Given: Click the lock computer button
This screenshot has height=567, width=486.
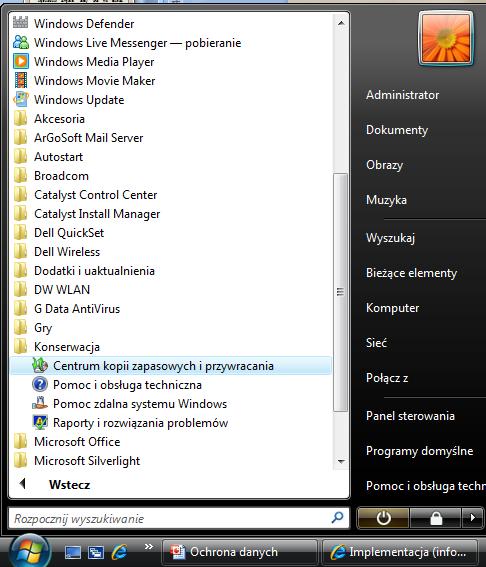Looking at the screenshot, I should click(436, 518).
